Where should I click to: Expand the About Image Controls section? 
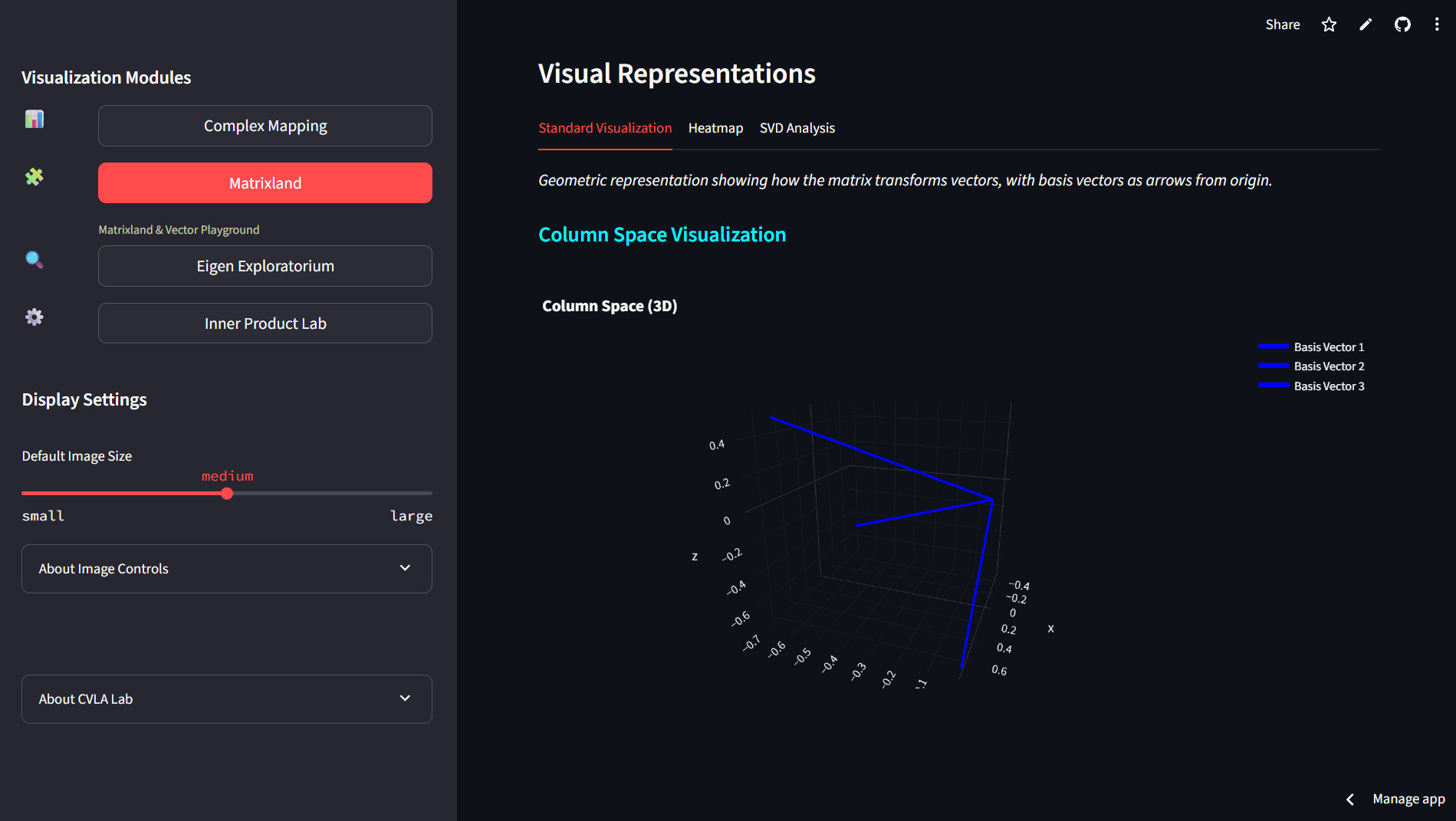pos(226,568)
